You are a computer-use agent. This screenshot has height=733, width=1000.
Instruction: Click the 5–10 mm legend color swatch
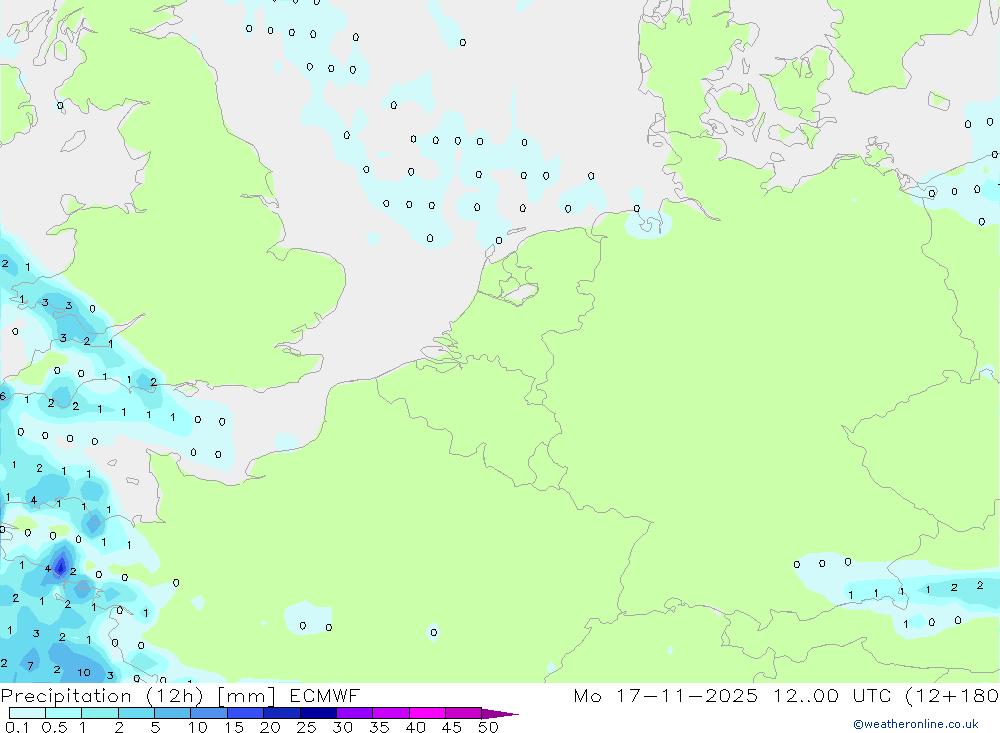point(173,713)
